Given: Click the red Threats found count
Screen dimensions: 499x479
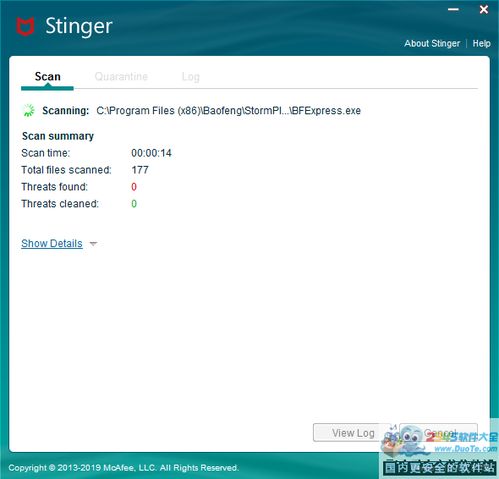Looking at the screenshot, I should tap(134, 187).
